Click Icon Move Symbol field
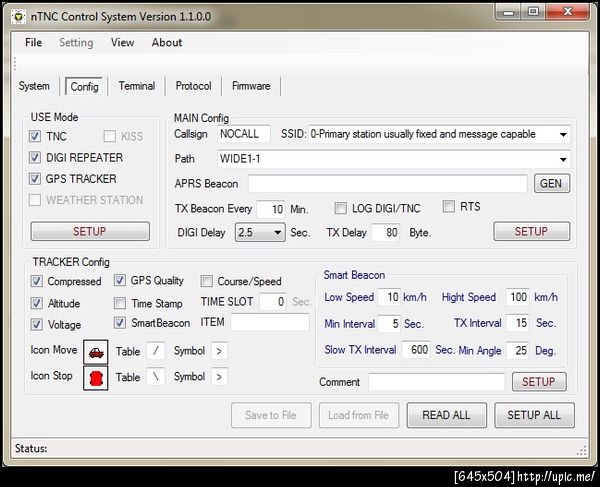Viewport: 600px width, 487px height. click(x=219, y=351)
